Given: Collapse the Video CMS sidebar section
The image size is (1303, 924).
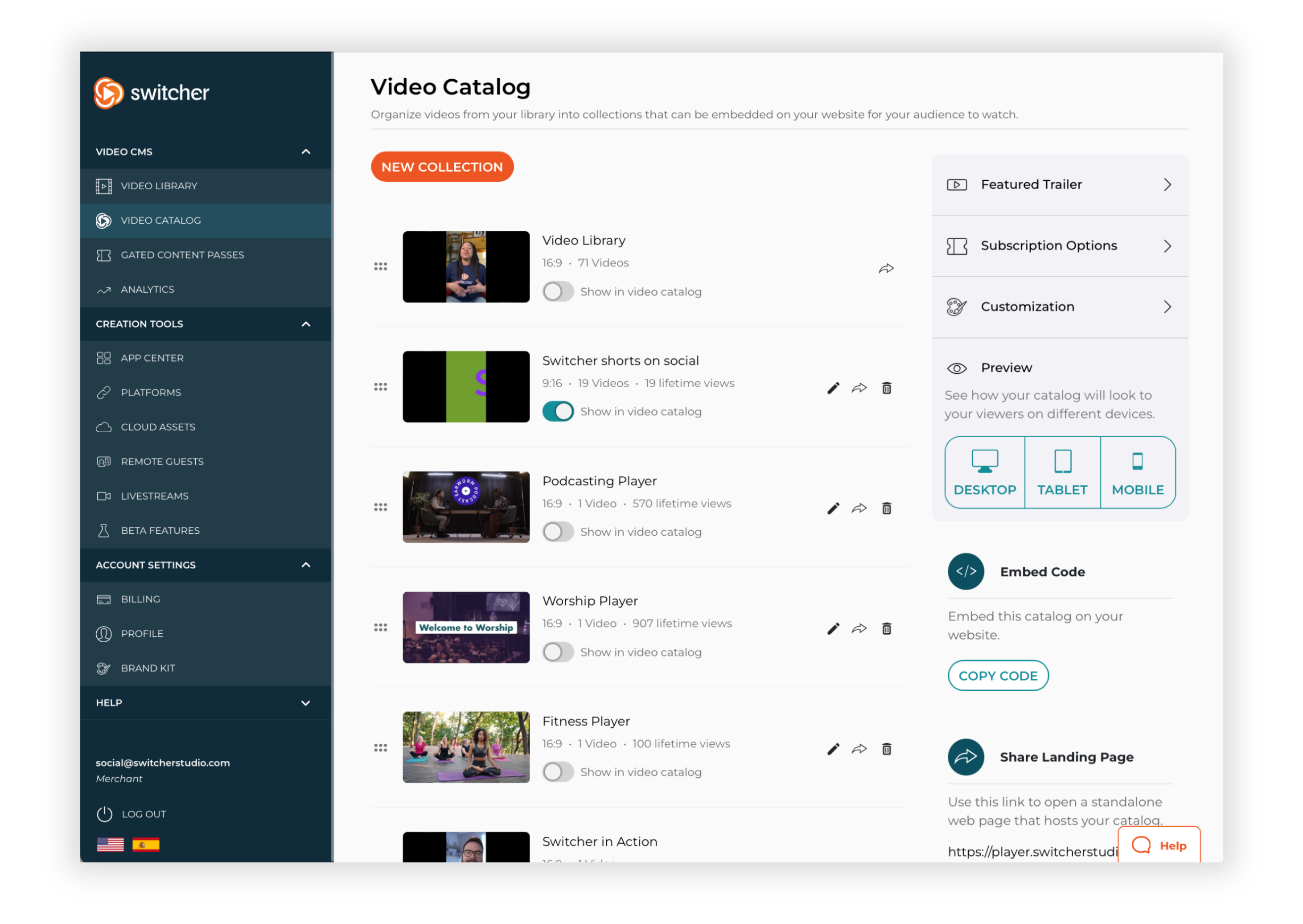Looking at the screenshot, I should (306, 152).
